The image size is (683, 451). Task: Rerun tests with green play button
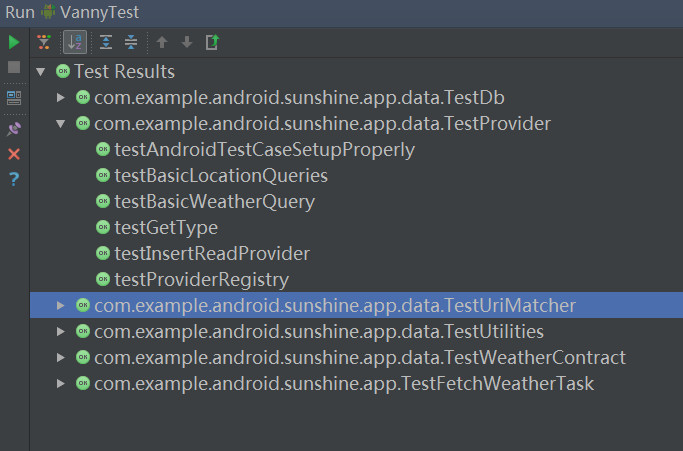tap(14, 42)
